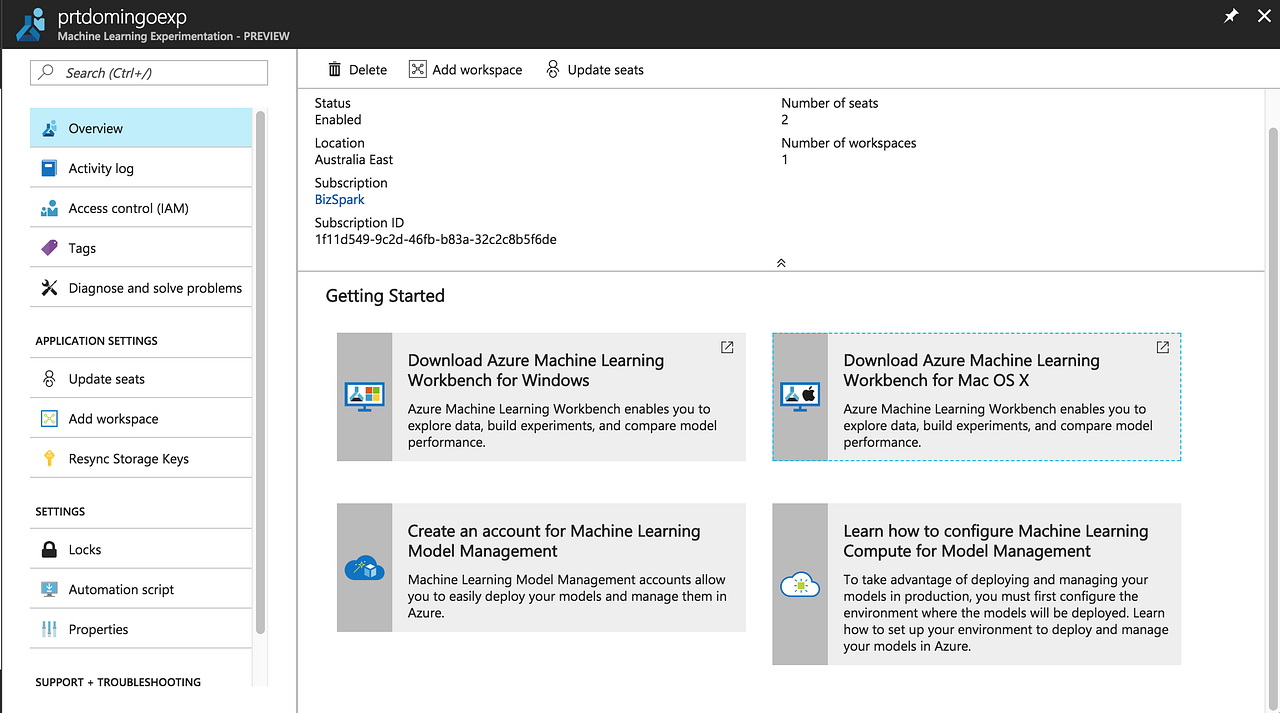Viewport: 1280px width, 713px height.
Task: Open Diagnose and solve problems tool
Action: (48, 287)
